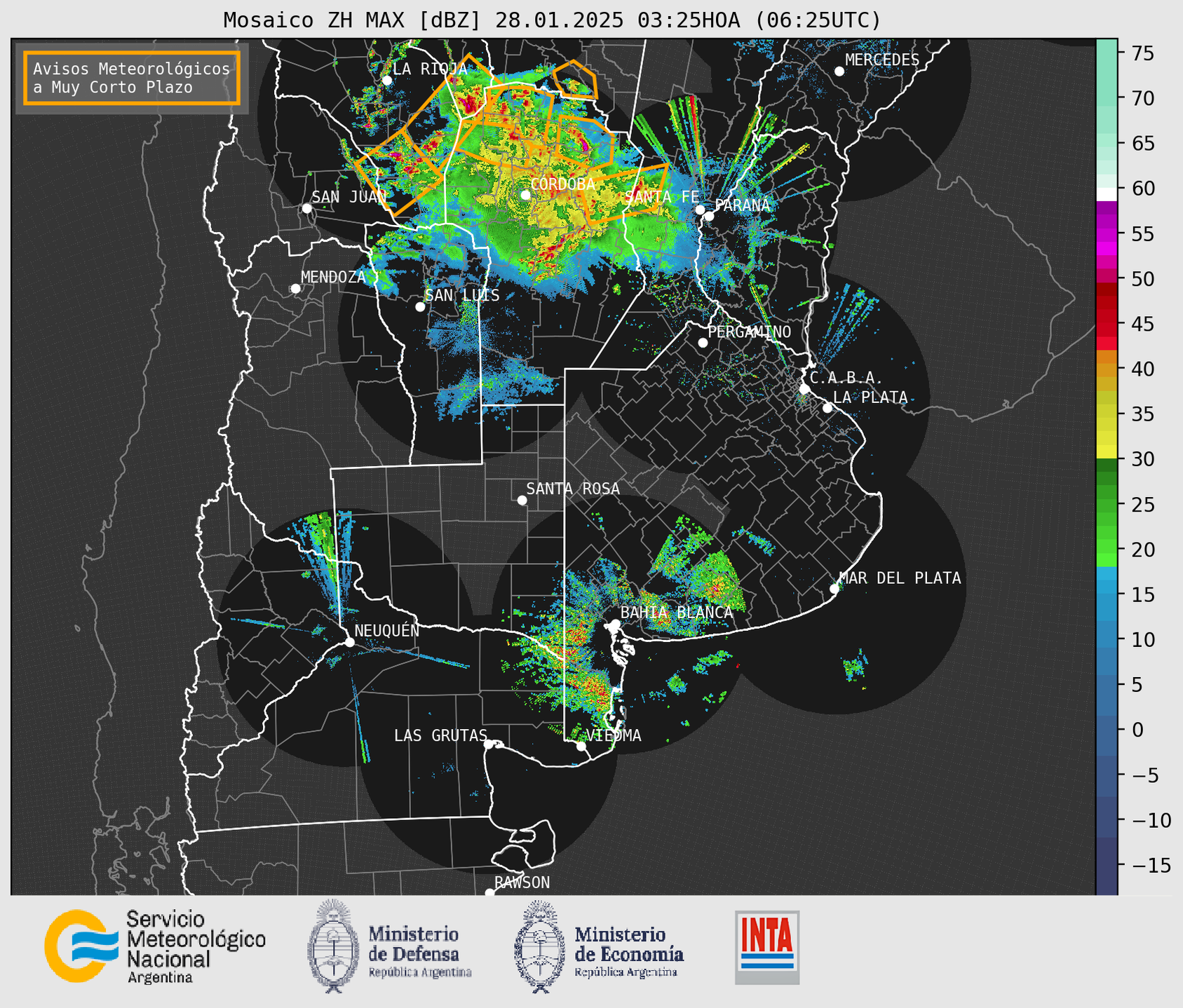
Task: Click the CORDOBA text label
Action: [562, 184]
